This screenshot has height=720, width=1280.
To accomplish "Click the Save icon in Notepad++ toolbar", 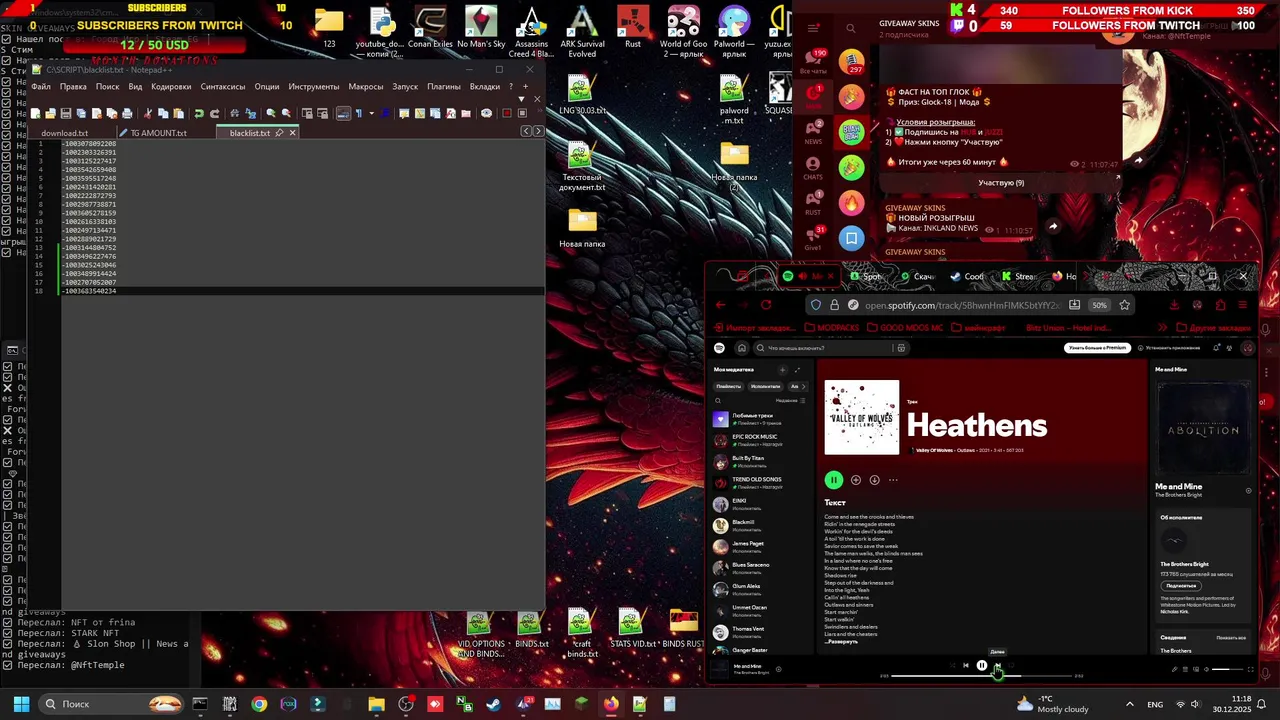I will [x=66, y=114].
